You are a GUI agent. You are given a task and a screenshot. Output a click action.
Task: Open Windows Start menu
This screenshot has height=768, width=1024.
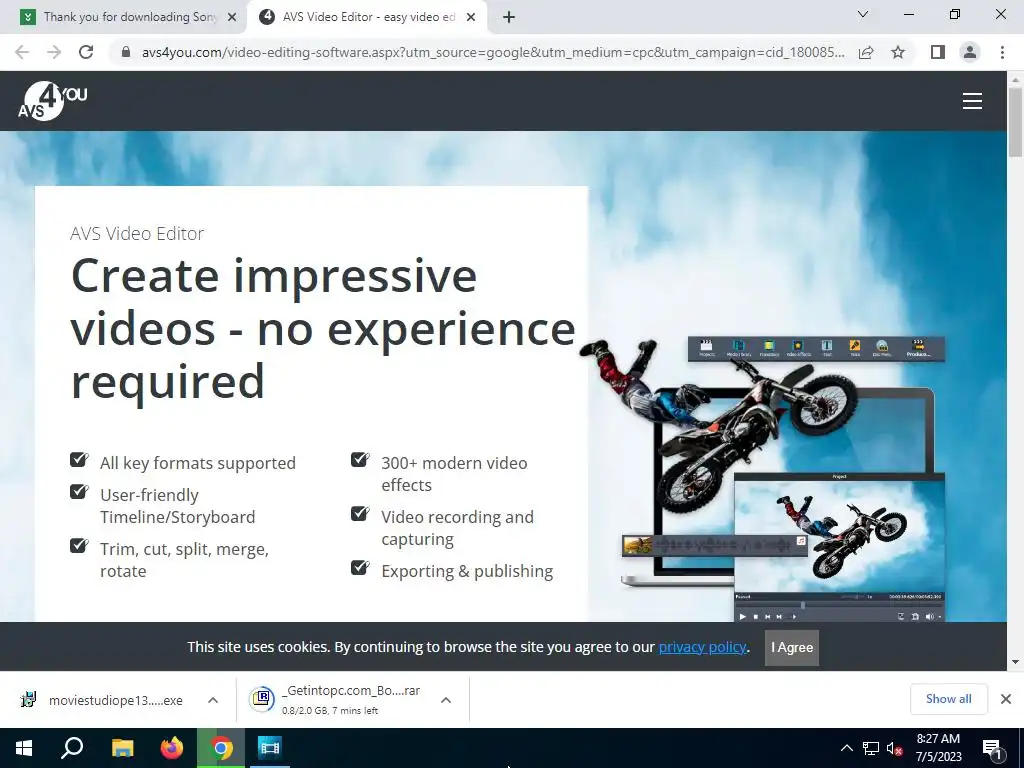tap(24, 748)
